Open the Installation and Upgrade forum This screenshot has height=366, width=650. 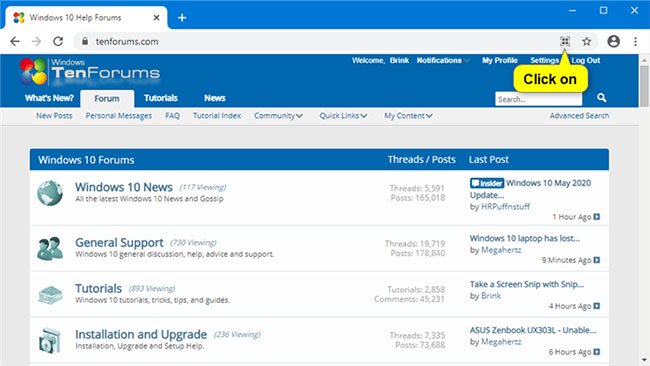[141, 334]
